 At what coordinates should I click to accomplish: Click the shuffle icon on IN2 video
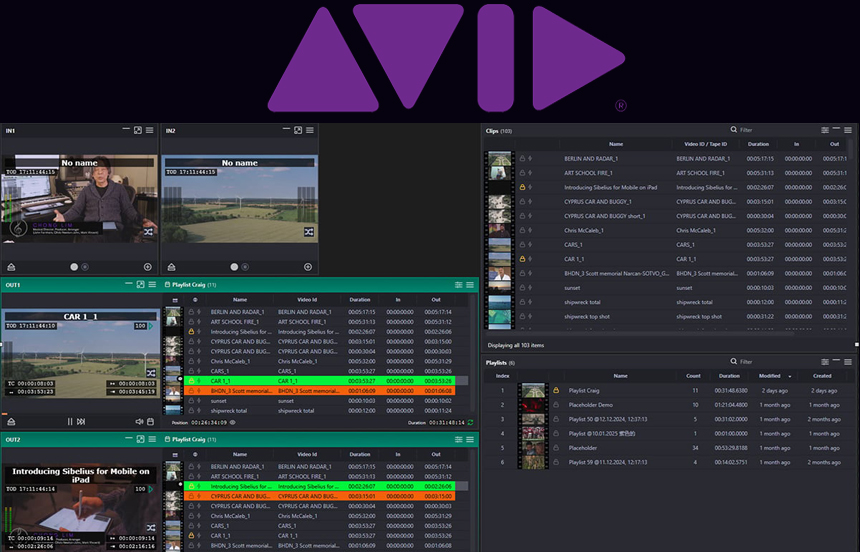(x=309, y=232)
